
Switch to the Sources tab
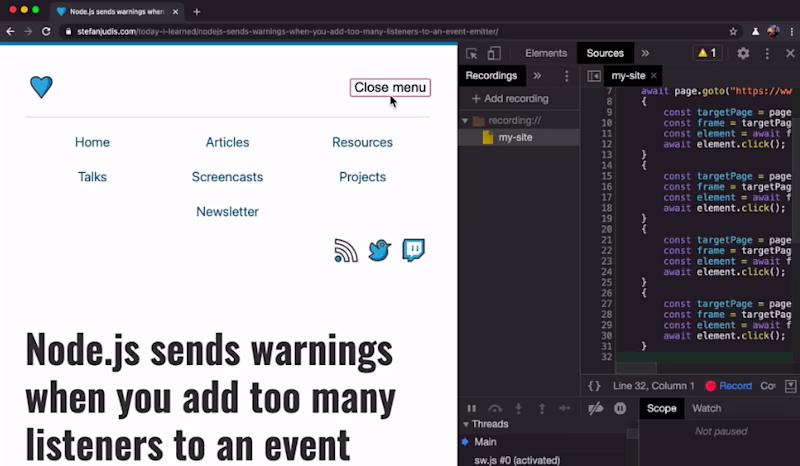pos(605,53)
